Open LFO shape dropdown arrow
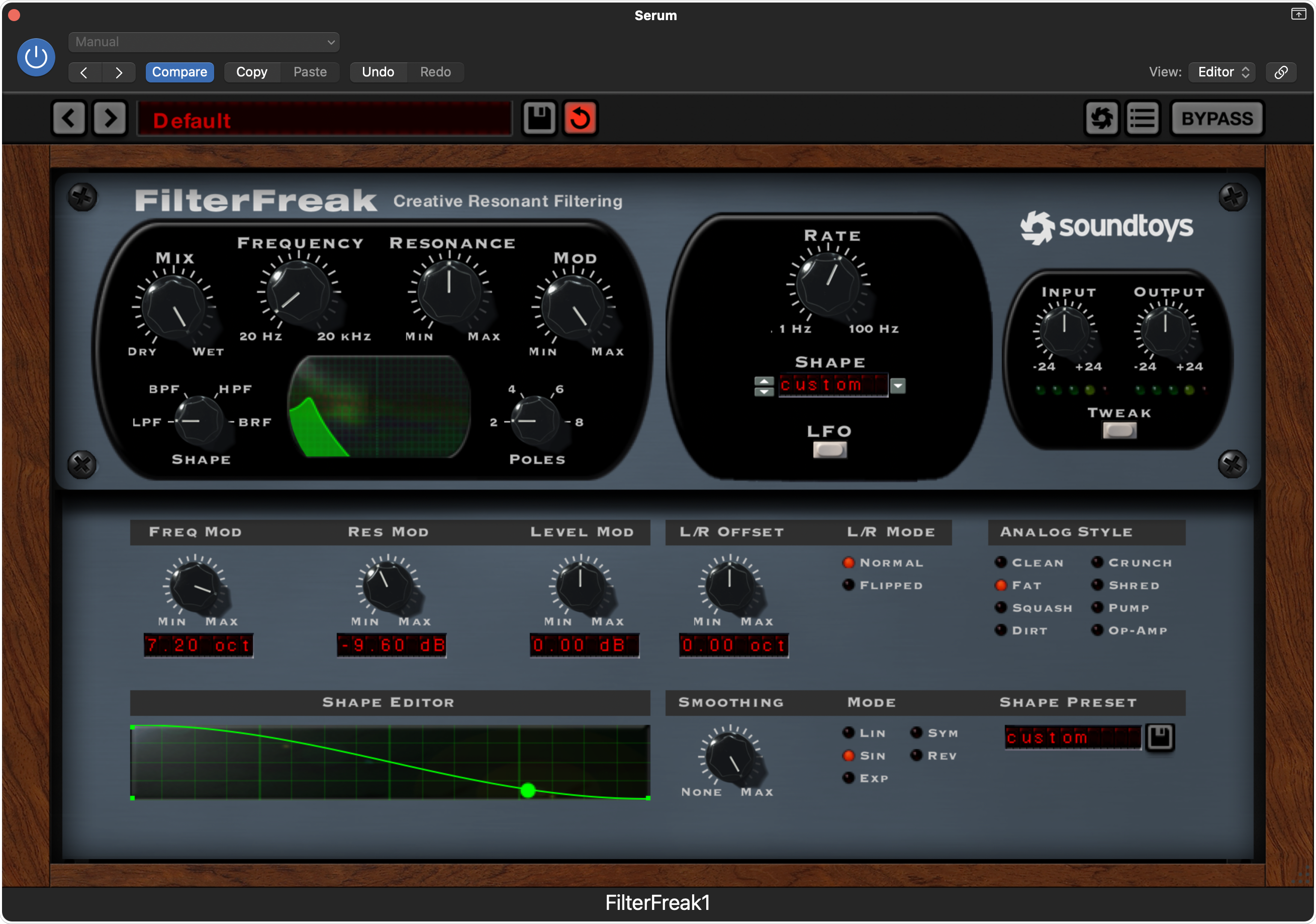The width and height of the screenshot is (1316, 924). coord(898,386)
